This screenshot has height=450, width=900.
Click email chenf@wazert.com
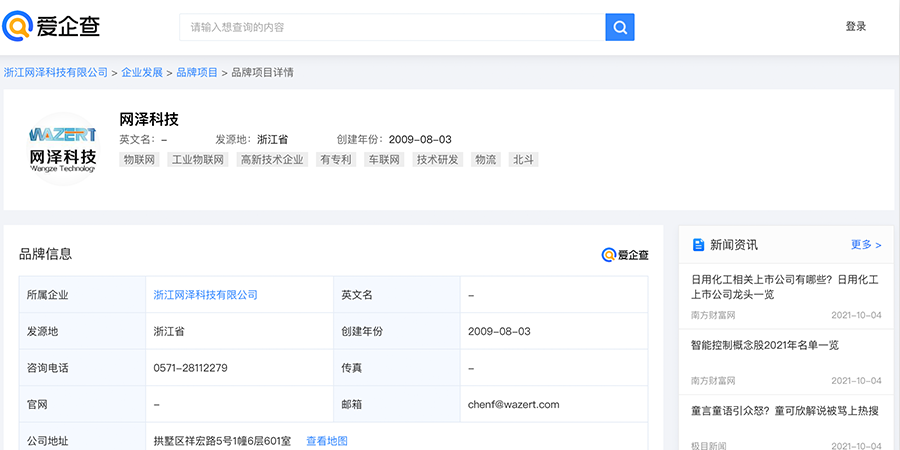[x=514, y=405]
